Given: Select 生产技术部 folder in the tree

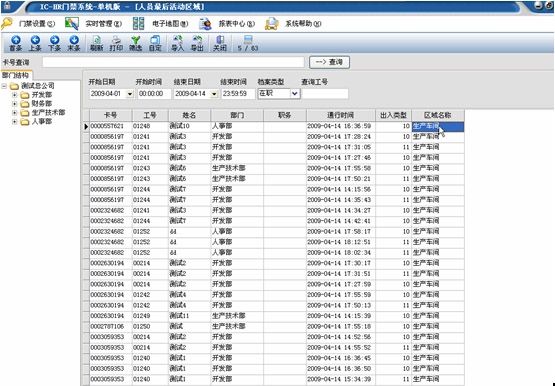Looking at the screenshot, I should tap(48, 113).
